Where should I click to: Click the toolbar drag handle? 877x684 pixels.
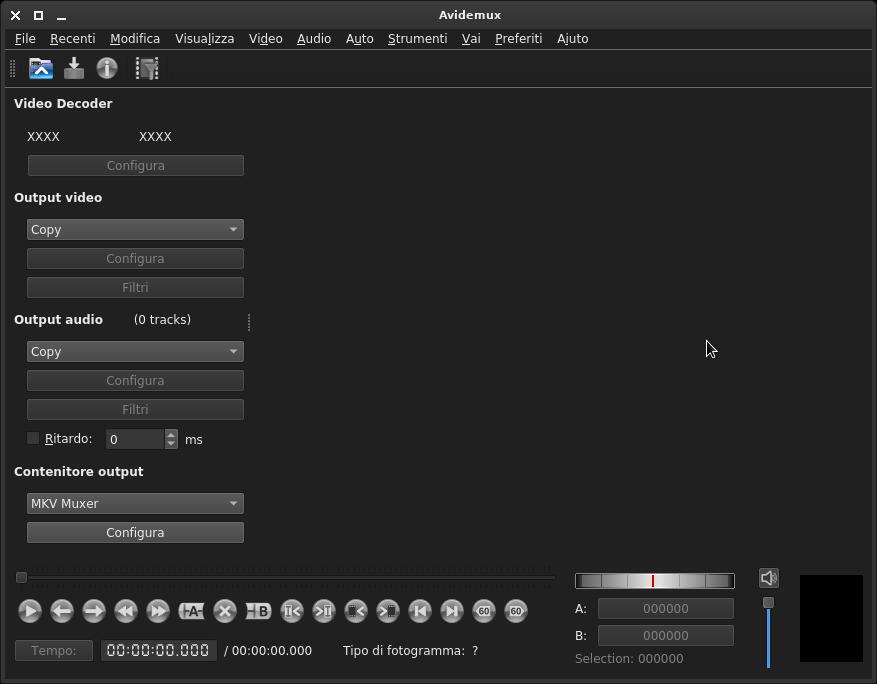(x=12, y=68)
